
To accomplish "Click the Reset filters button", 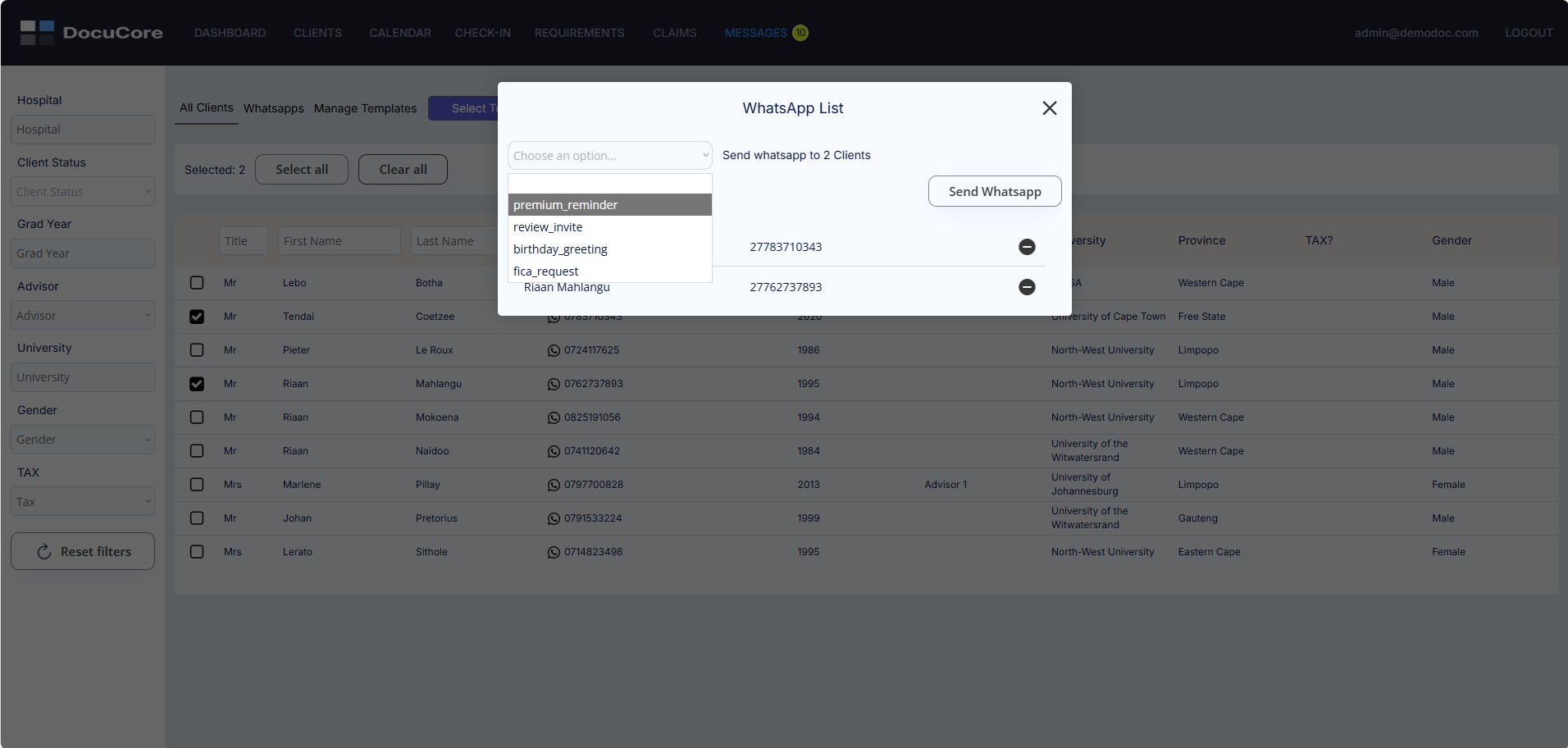I will (x=83, y=552).
